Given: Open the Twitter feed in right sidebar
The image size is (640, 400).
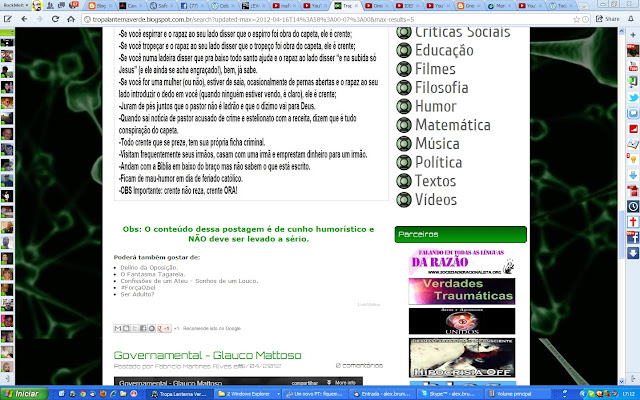Looking at the screenshot, I should pos(633,97).
